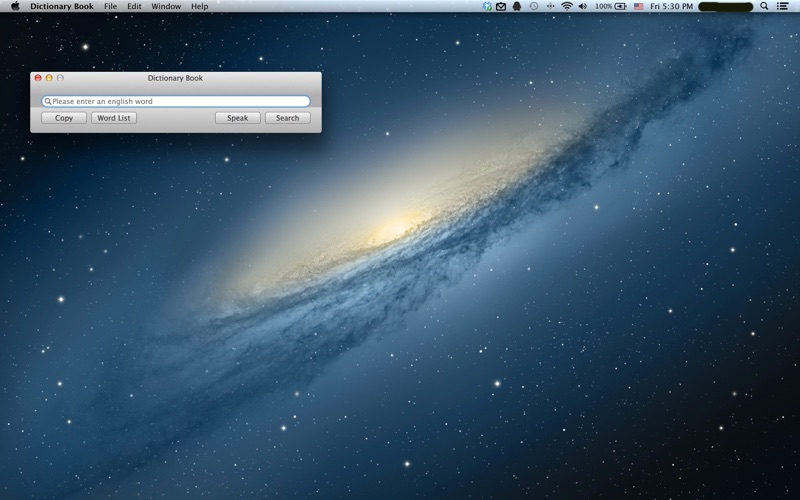Screen dimensions: 800x500
Task: Open the Help menu
Action: pos(200,6)
